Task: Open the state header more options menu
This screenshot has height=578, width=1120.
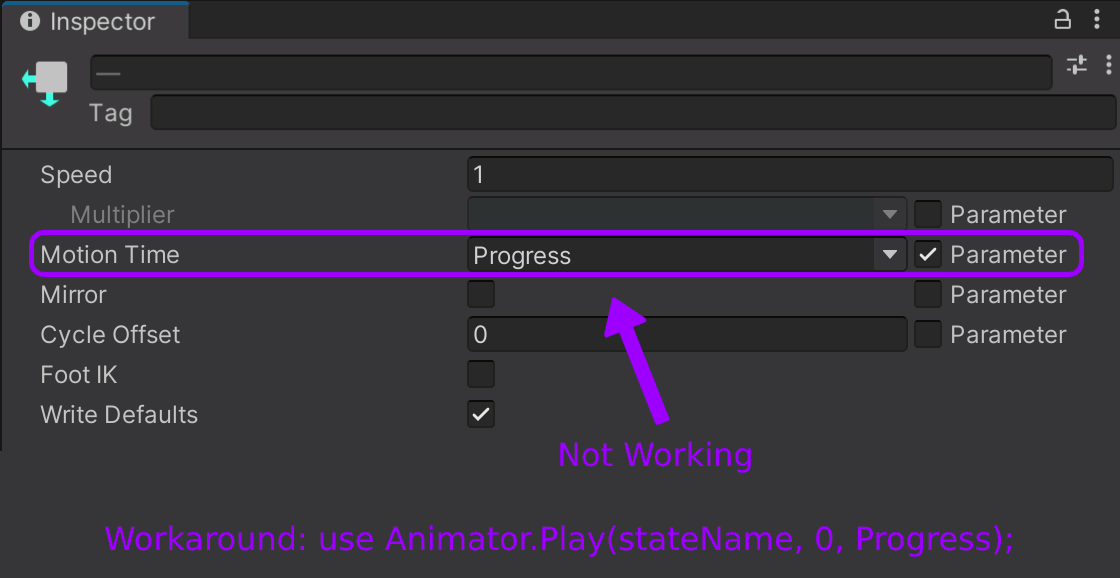Action: (x=1108, y=66)
